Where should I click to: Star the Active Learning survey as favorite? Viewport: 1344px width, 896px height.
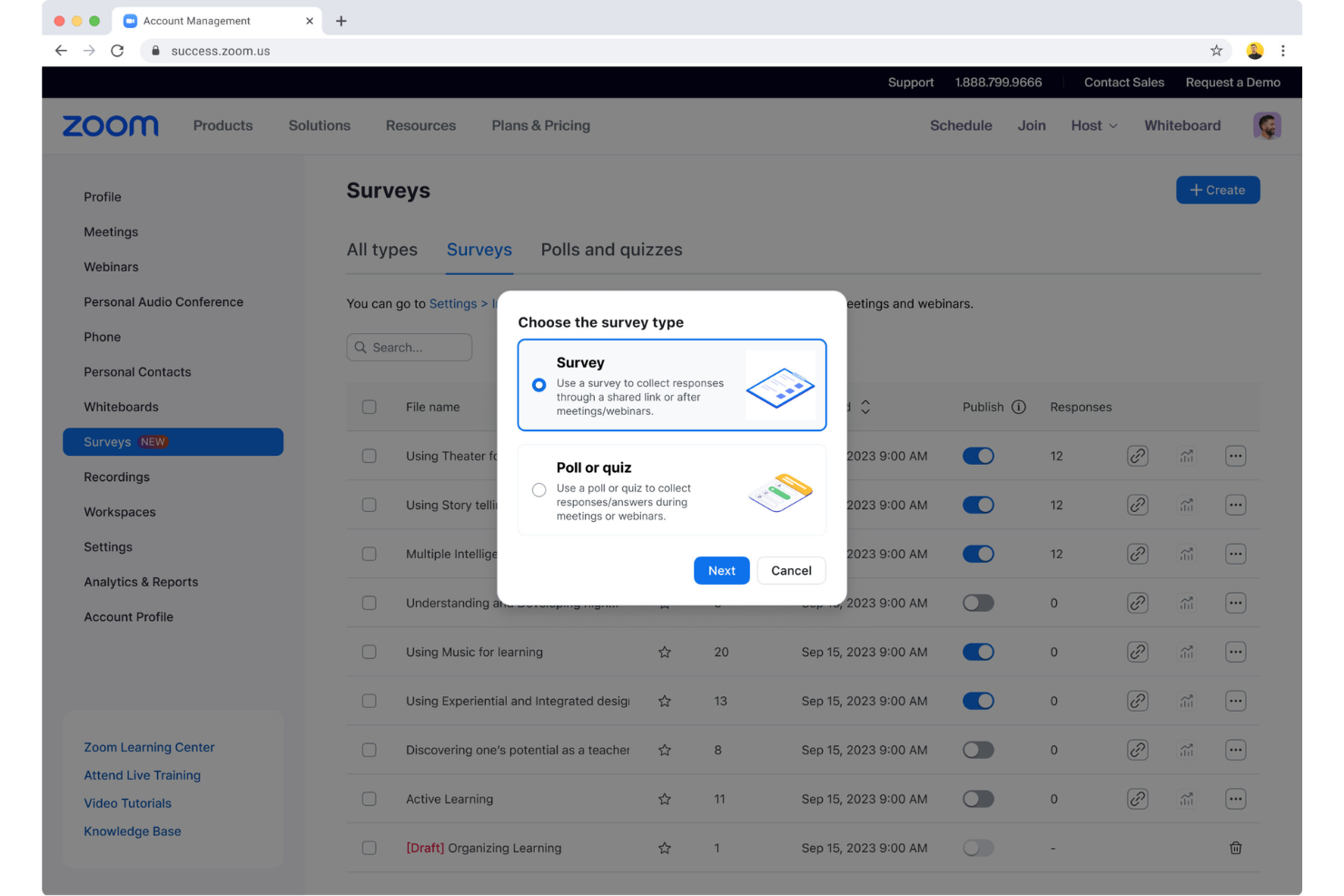pos(665,799)
